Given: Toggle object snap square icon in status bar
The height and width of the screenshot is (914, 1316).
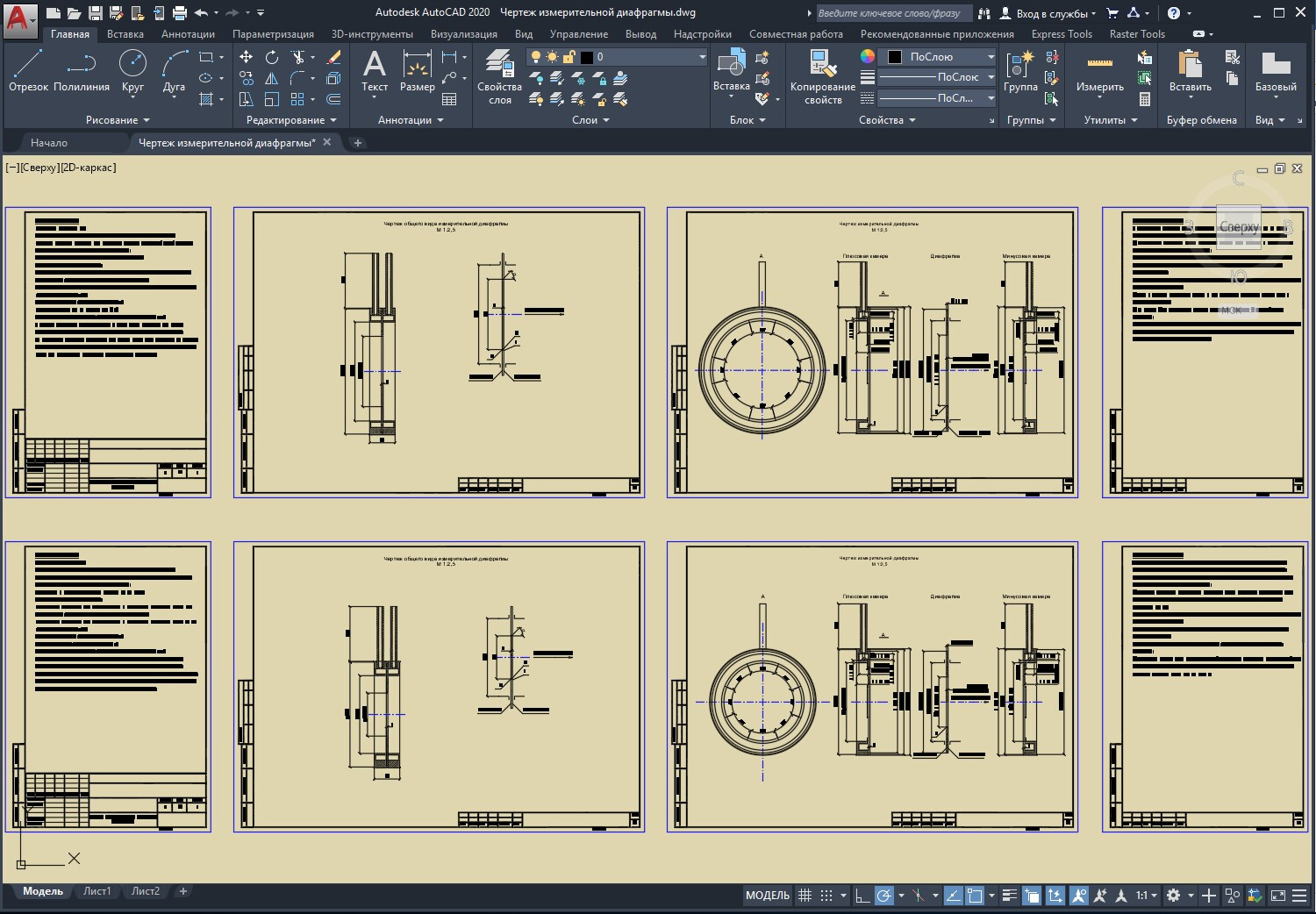Looking at the screenshot, I should click(x=975, y=896).
